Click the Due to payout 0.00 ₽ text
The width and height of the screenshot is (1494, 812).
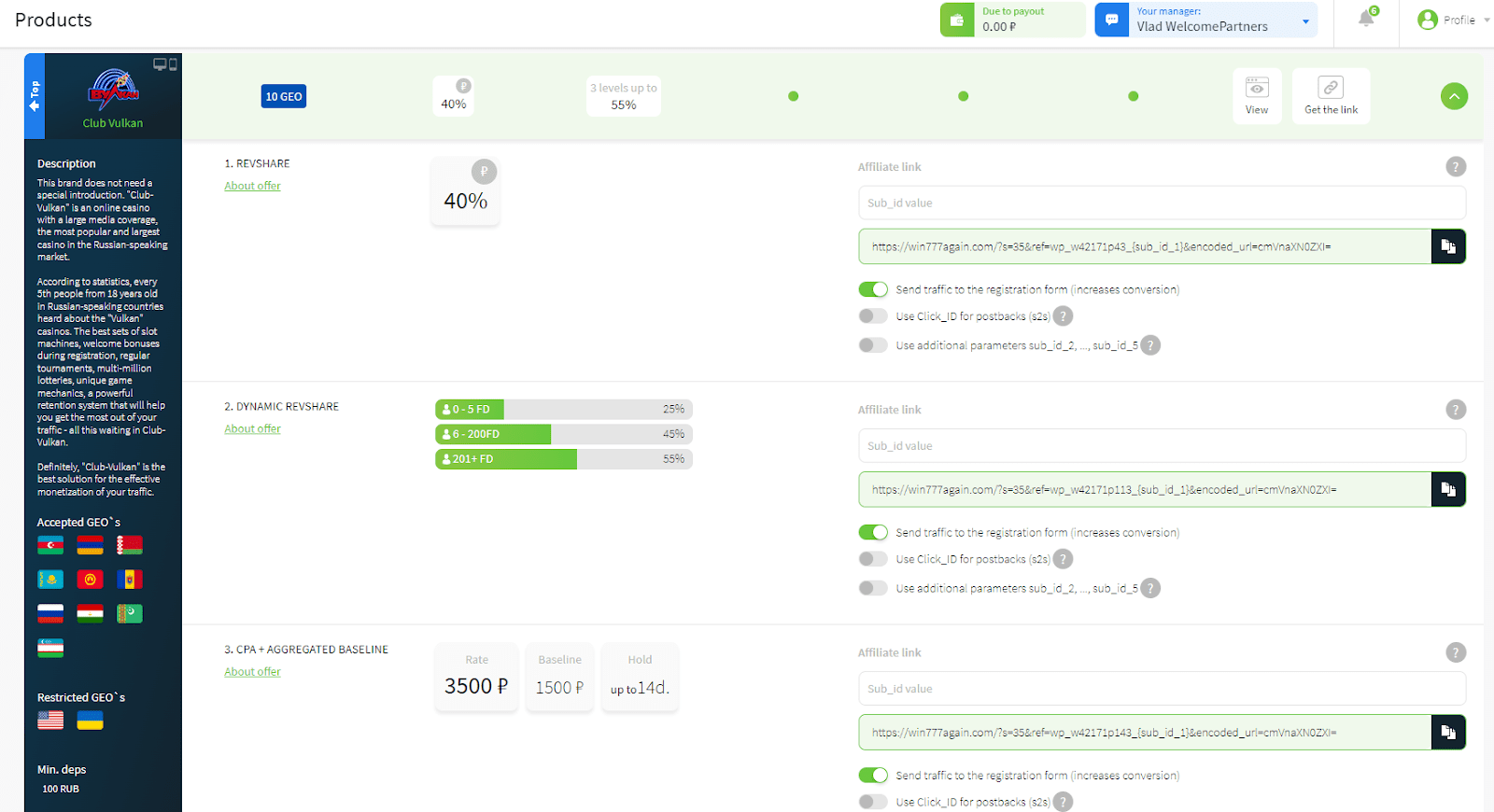[x=1013, y=20]
